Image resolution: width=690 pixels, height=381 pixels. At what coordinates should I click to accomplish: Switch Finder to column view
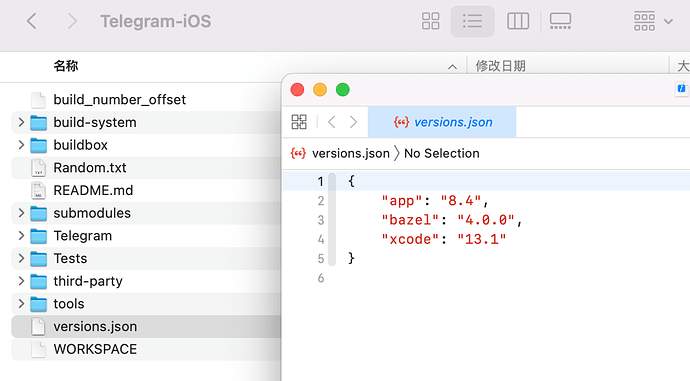point(518,21)
